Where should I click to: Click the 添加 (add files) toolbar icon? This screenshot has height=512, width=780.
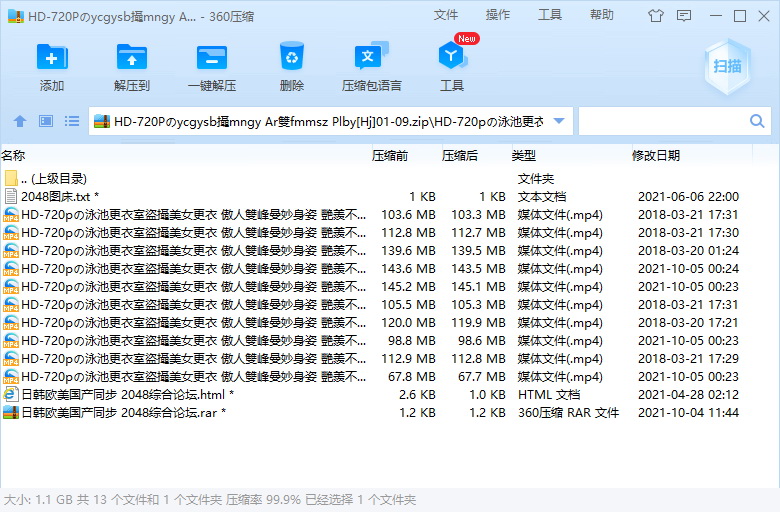click(52, 57)
